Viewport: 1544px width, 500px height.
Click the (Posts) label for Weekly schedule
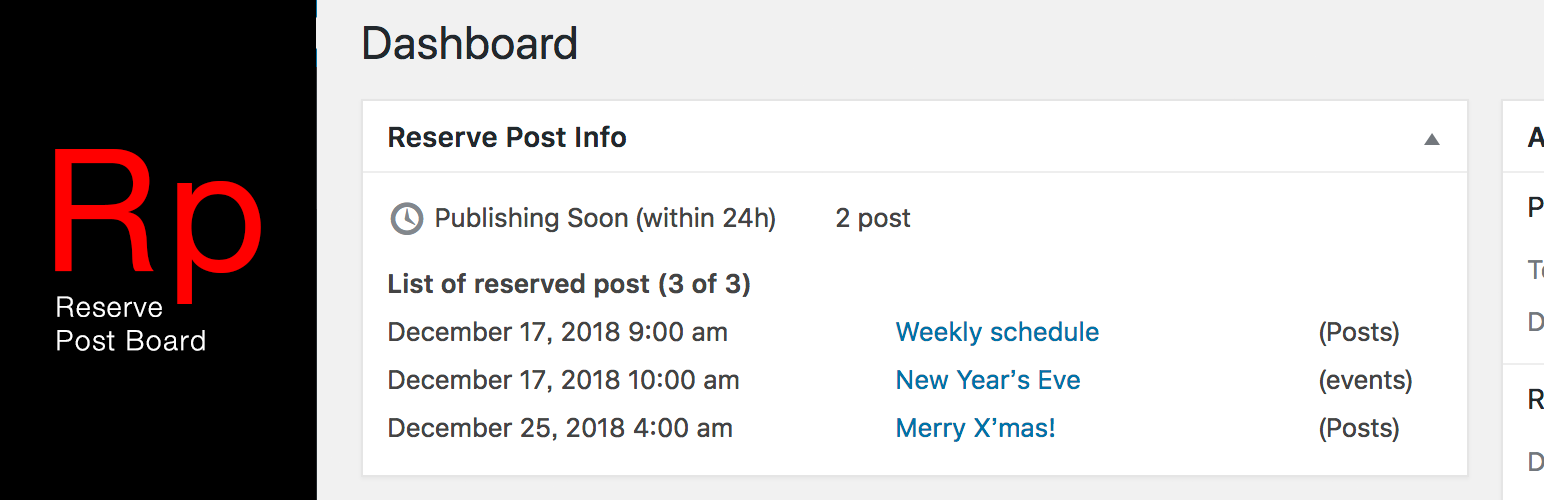coord(1359,332)
